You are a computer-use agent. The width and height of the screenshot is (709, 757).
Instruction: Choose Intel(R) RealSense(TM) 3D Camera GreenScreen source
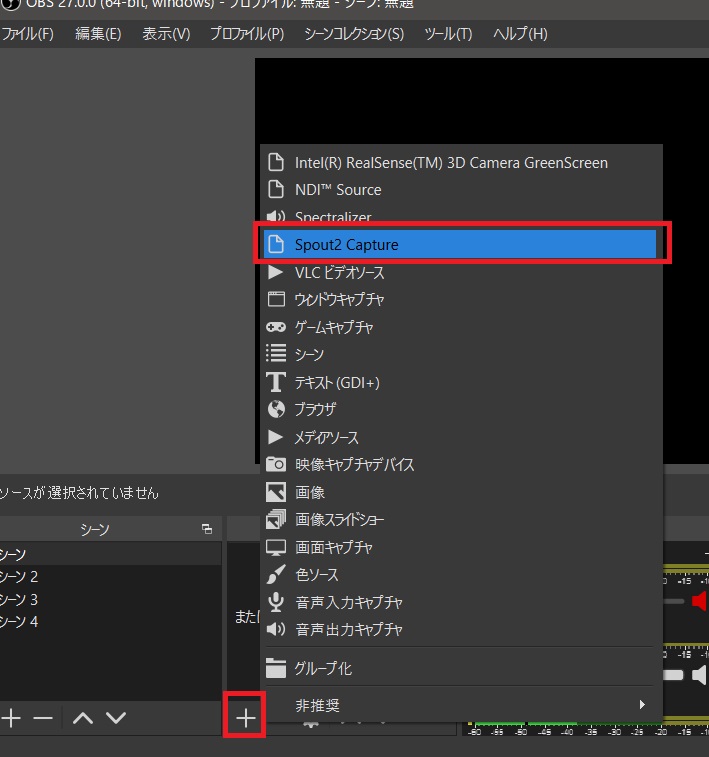point(460,163)
